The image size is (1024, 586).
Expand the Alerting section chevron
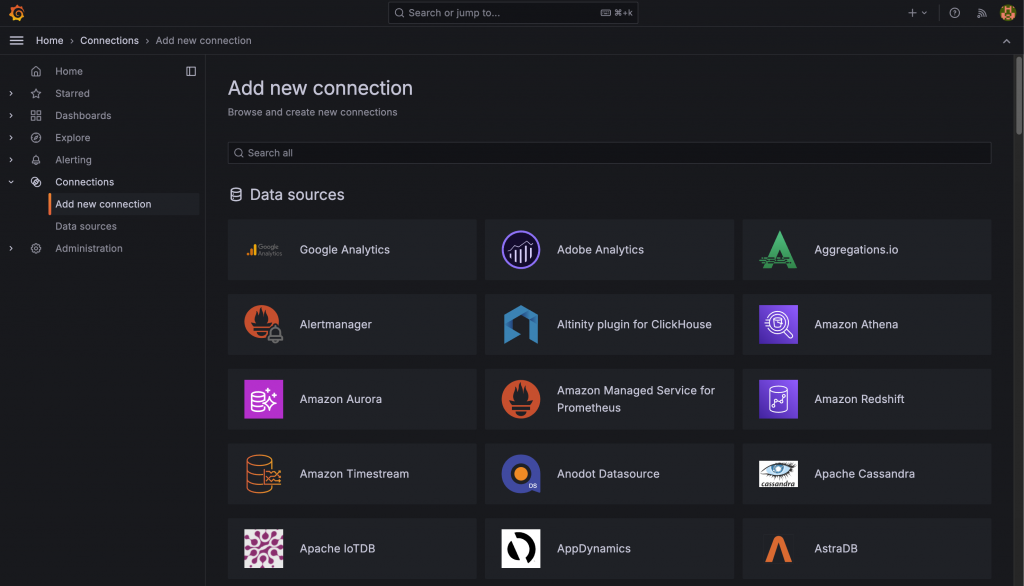click(x=11, y=160)
